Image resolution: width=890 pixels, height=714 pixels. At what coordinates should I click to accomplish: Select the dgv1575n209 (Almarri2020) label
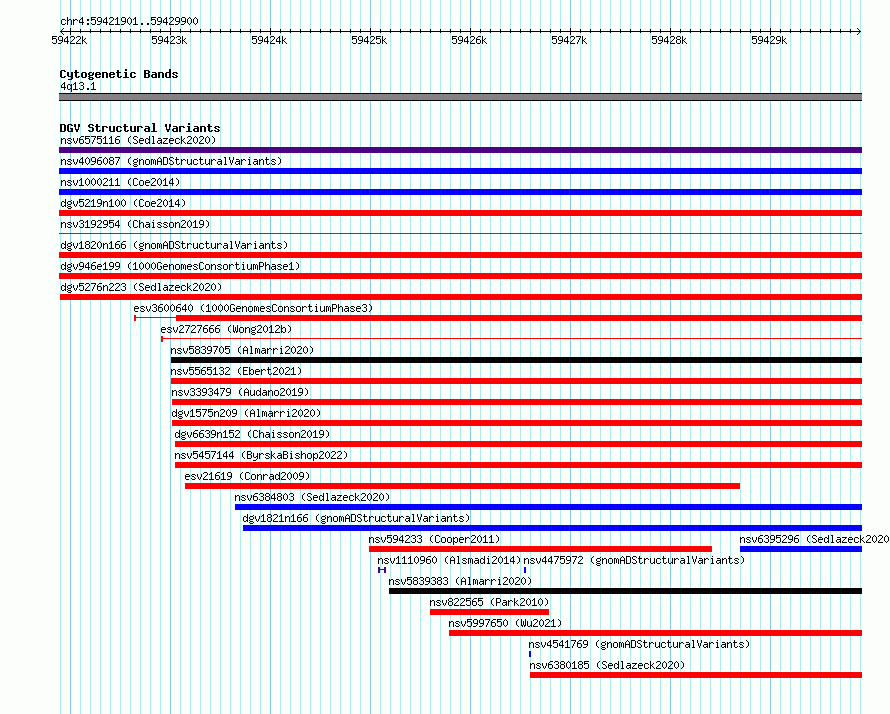[246, 413]
